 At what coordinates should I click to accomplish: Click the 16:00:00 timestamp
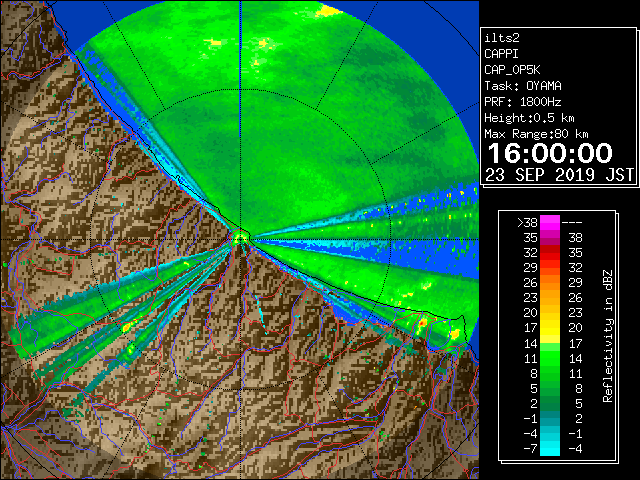tap(550, 153)
